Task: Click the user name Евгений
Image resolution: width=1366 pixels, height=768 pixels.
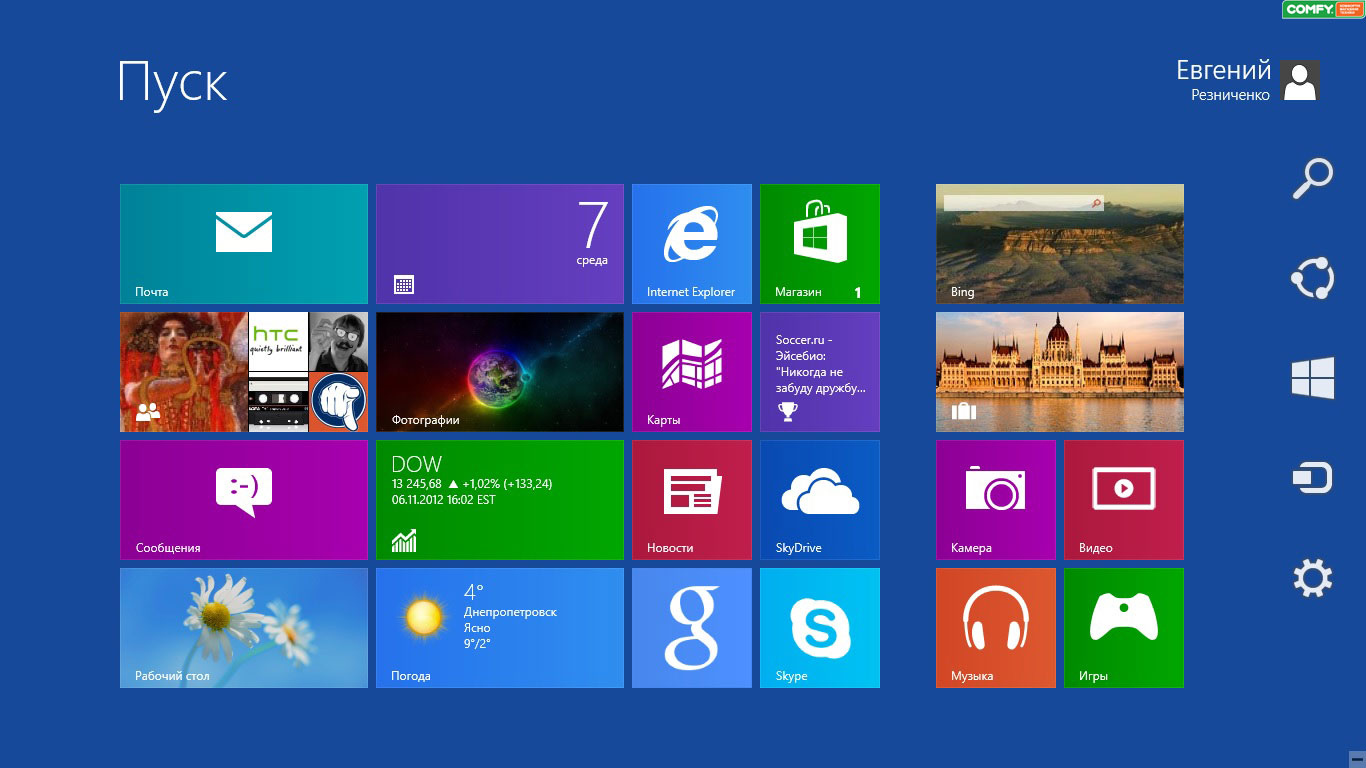Action: (x=1223, y=71)
